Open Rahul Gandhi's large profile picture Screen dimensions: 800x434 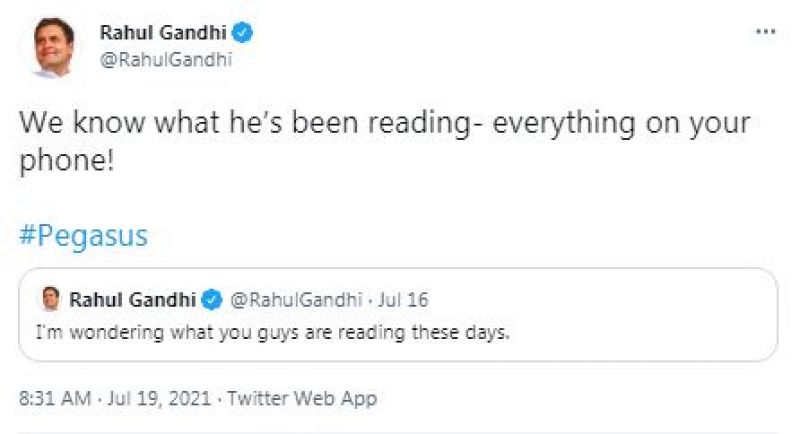tap(50, 46)
